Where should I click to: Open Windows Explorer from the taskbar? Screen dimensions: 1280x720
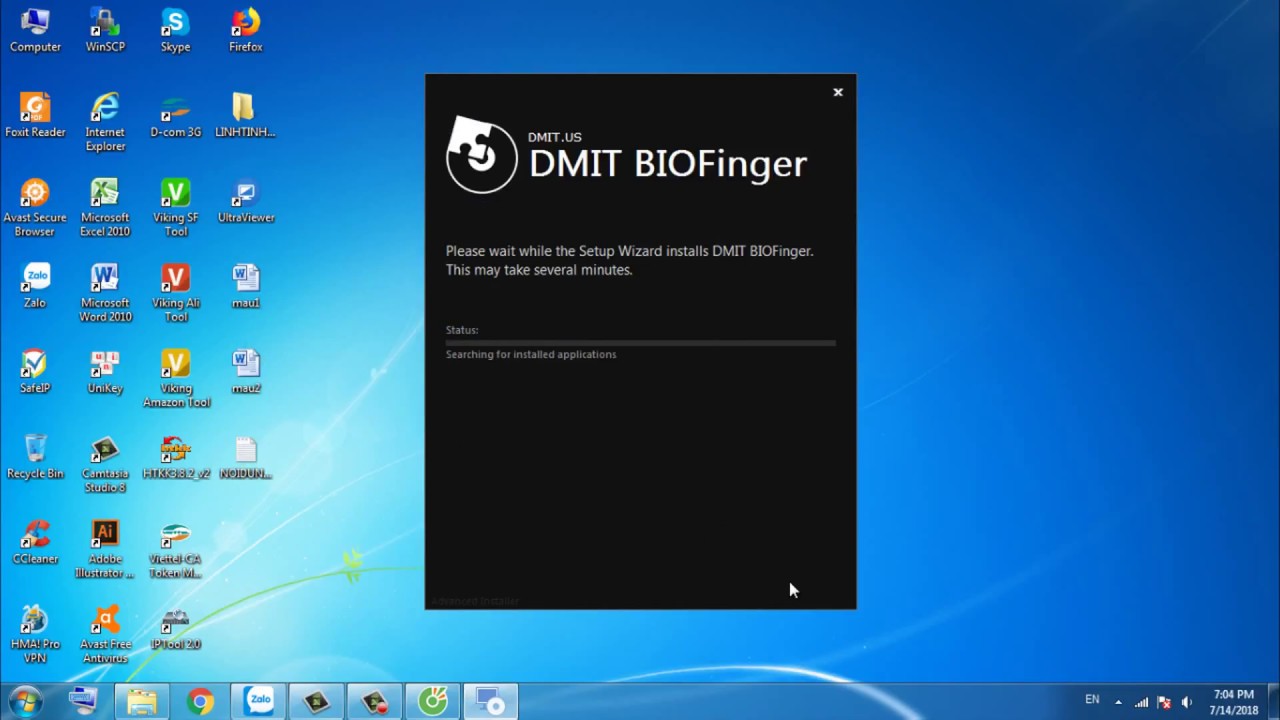(x=141, y=702)
